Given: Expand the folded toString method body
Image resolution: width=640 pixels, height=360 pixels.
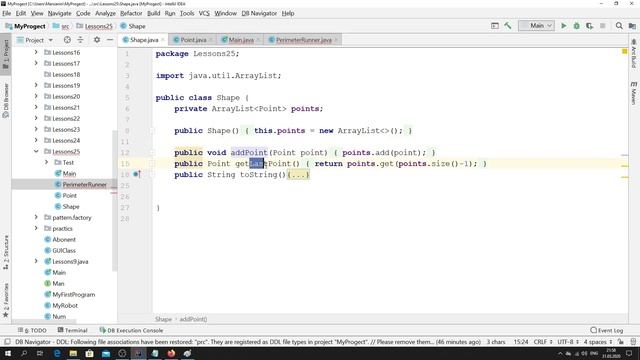Looking at the screenshot, I should tap(298, 175).
